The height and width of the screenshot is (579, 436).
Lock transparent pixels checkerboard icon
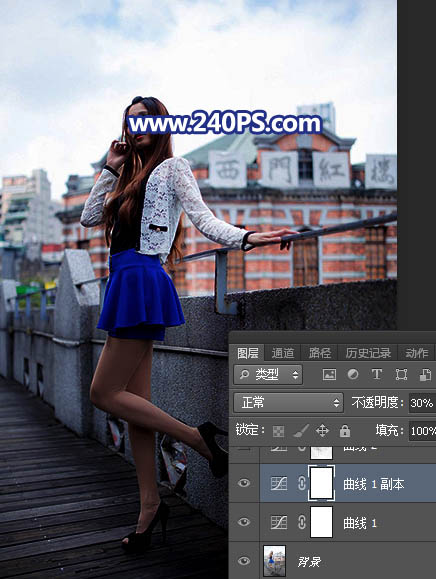tap(278, 431)
